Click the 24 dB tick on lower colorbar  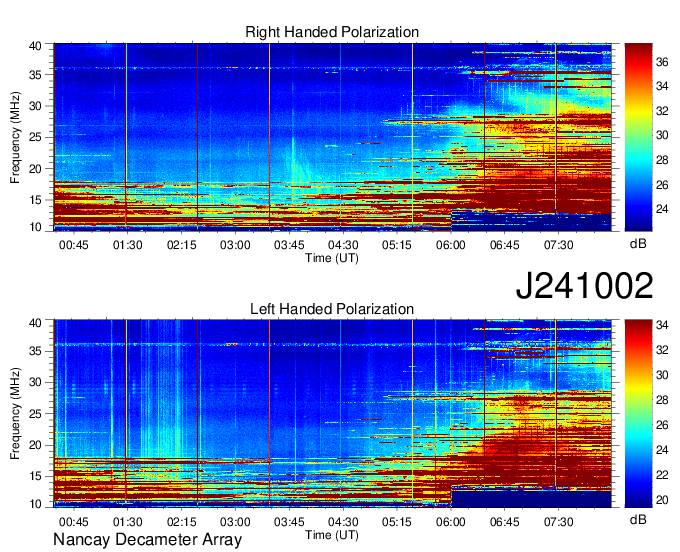click(x=662, y=450)
